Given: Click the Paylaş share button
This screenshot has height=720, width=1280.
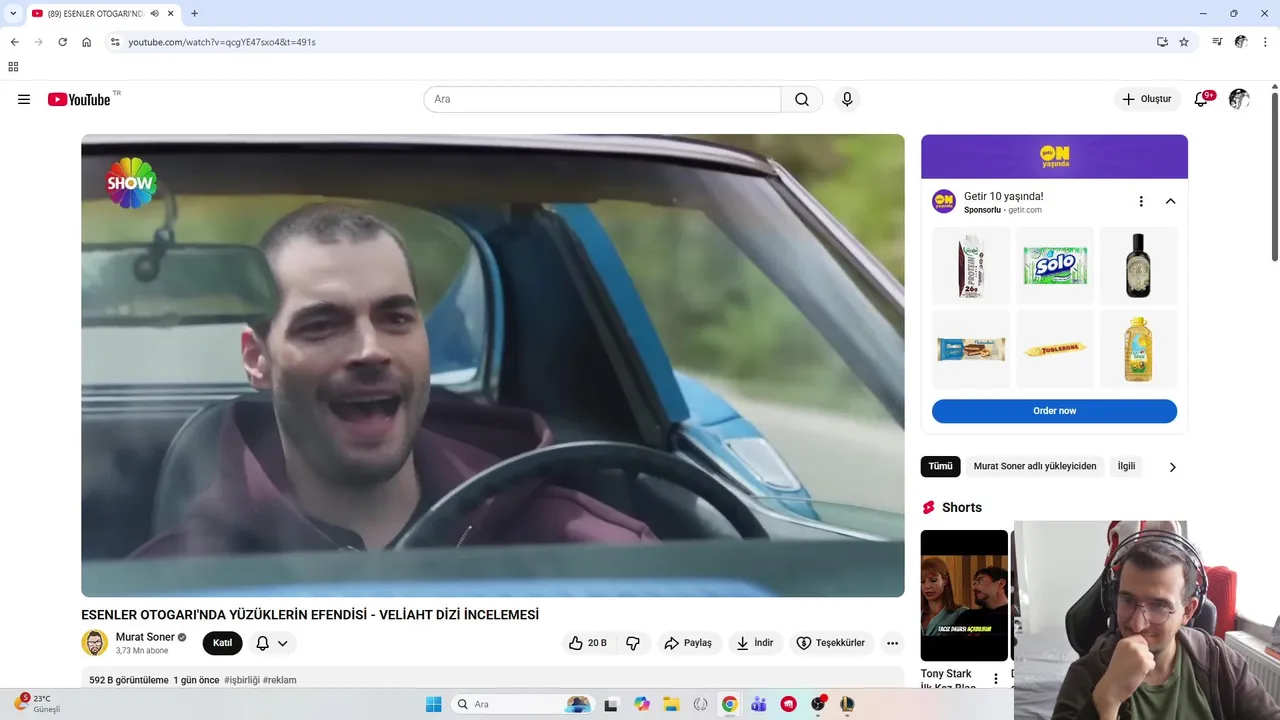Looking at the screenshot, I should tap(689, 643).
